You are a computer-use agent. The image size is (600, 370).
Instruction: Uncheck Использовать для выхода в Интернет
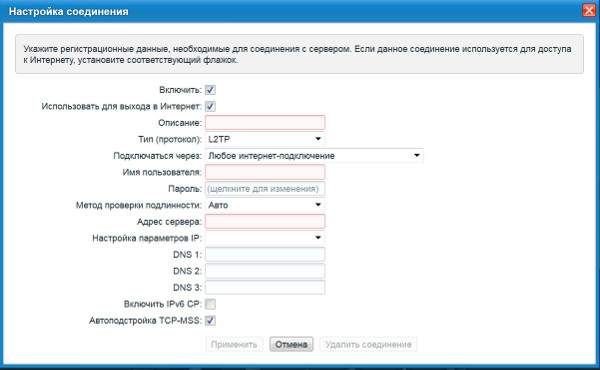(x=210, y=106)
